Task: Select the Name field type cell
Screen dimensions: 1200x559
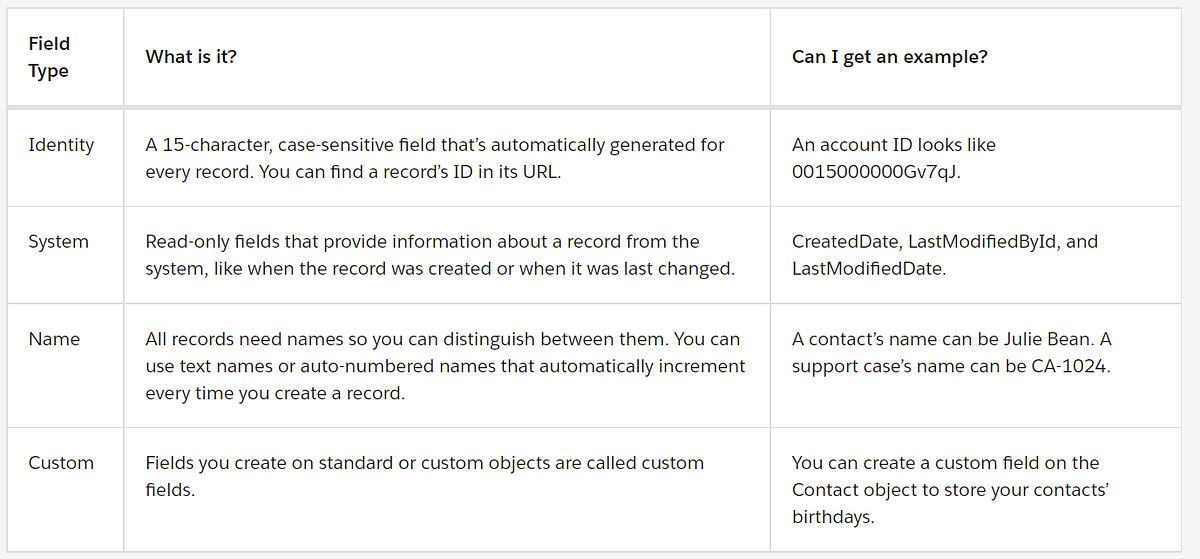Action: click(x=54, y=339)
